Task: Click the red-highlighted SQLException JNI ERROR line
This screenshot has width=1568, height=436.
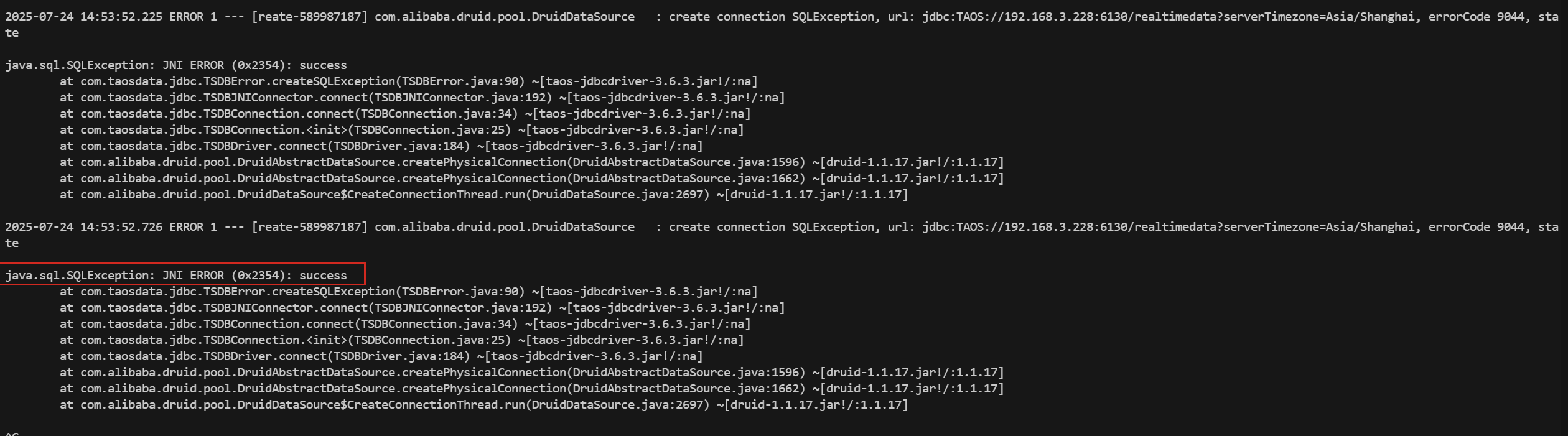Action: click(x=176, y=275)
